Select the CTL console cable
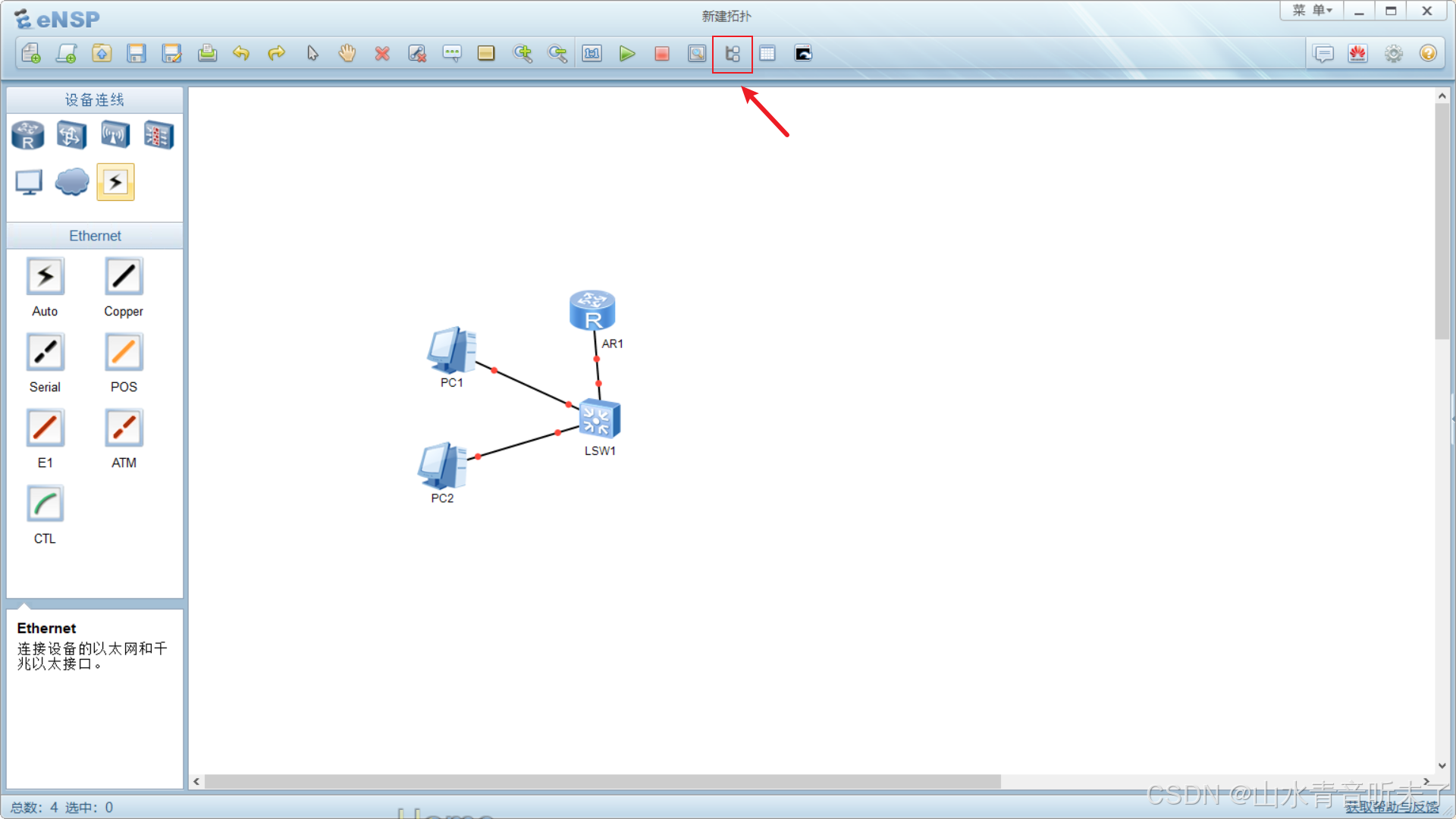This screenshot has height=819, width=1456. (45, 504)
